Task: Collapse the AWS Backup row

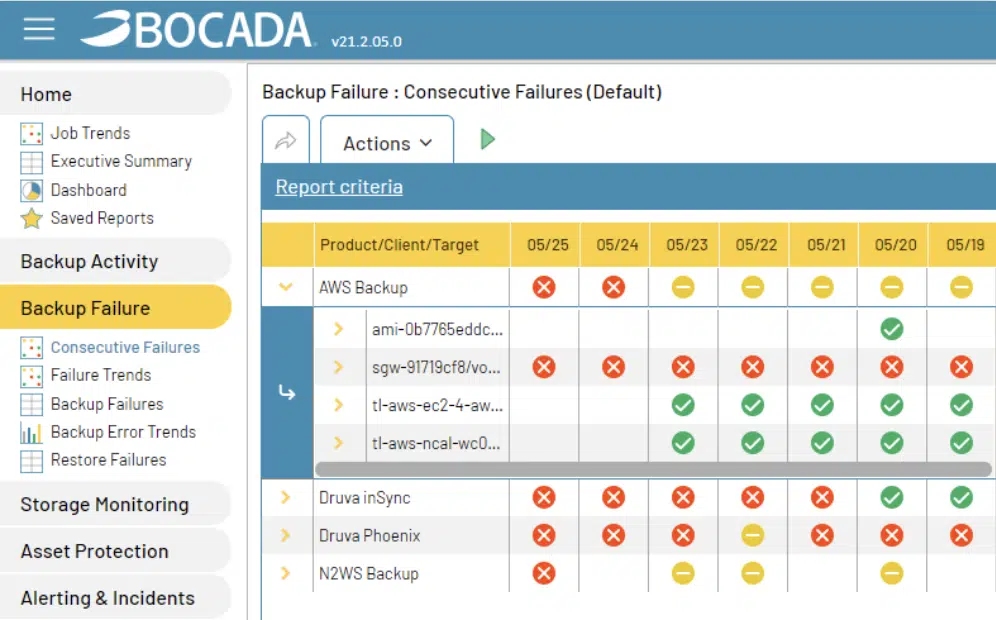Action: pos(286,287)
